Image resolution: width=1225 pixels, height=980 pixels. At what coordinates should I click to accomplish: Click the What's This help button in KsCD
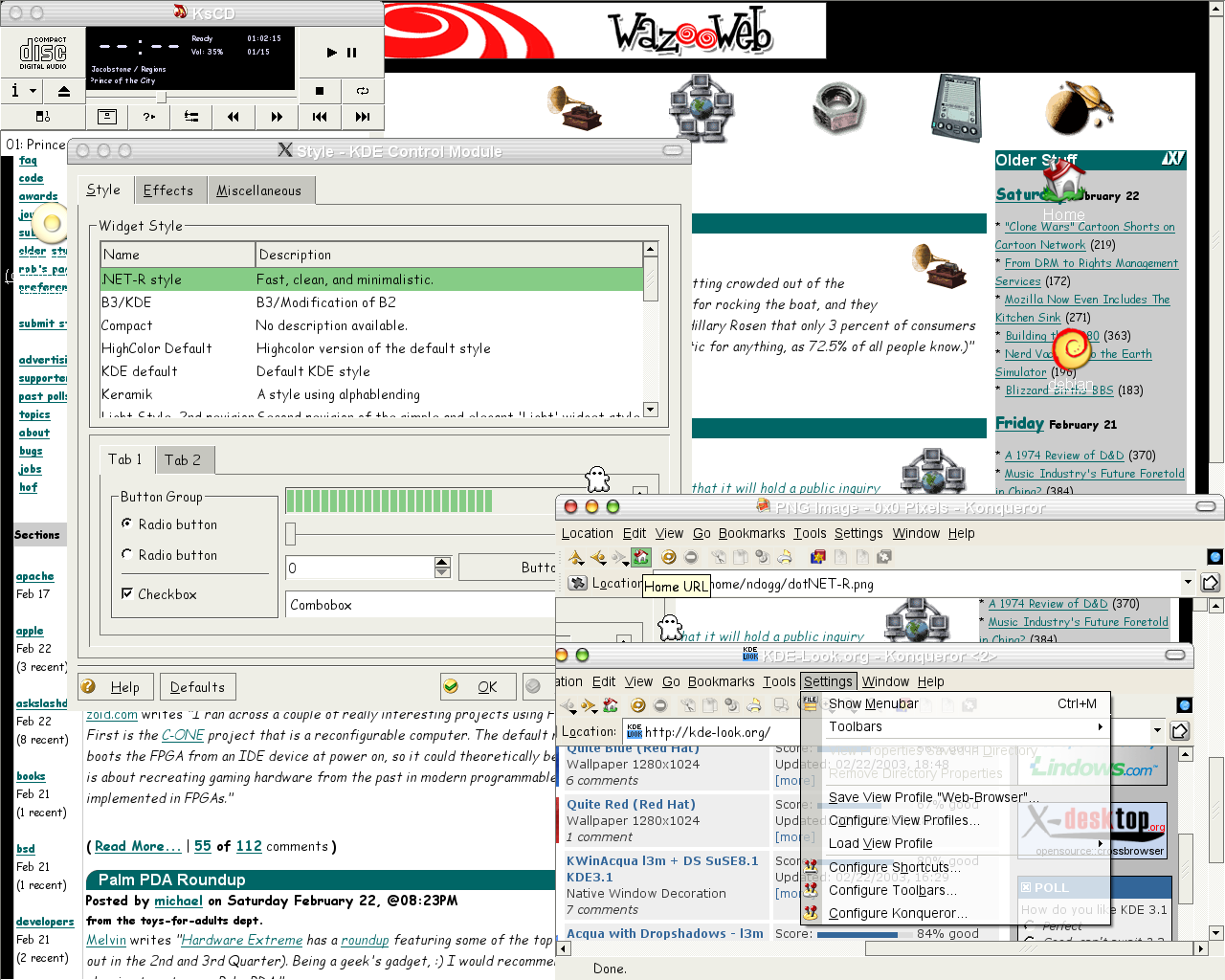pyautogui.click(x=148, y=117)
